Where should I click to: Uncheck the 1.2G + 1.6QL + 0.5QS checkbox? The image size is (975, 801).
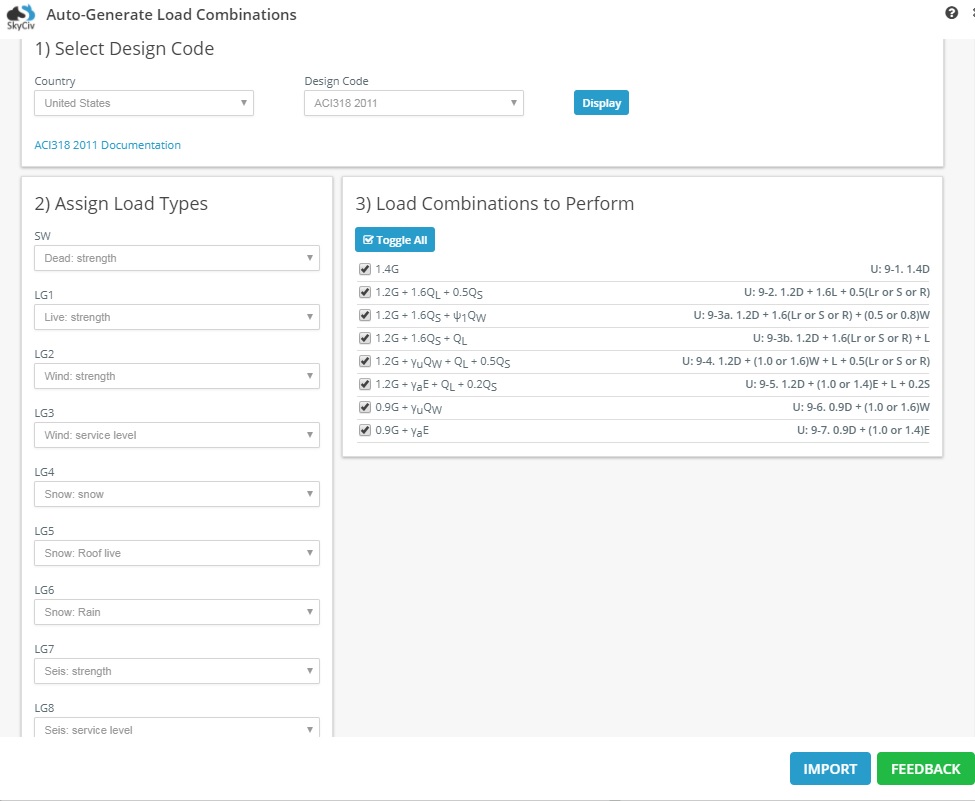point(365,292)
